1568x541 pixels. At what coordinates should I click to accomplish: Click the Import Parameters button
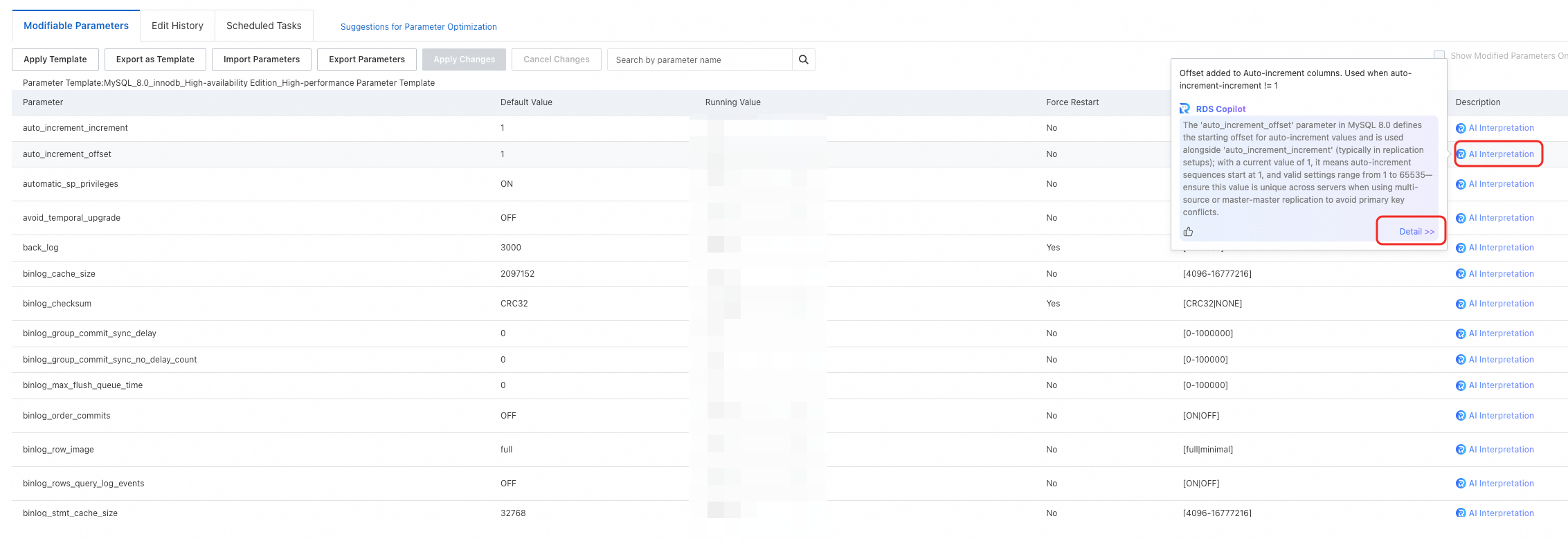(x=262, y=59)
